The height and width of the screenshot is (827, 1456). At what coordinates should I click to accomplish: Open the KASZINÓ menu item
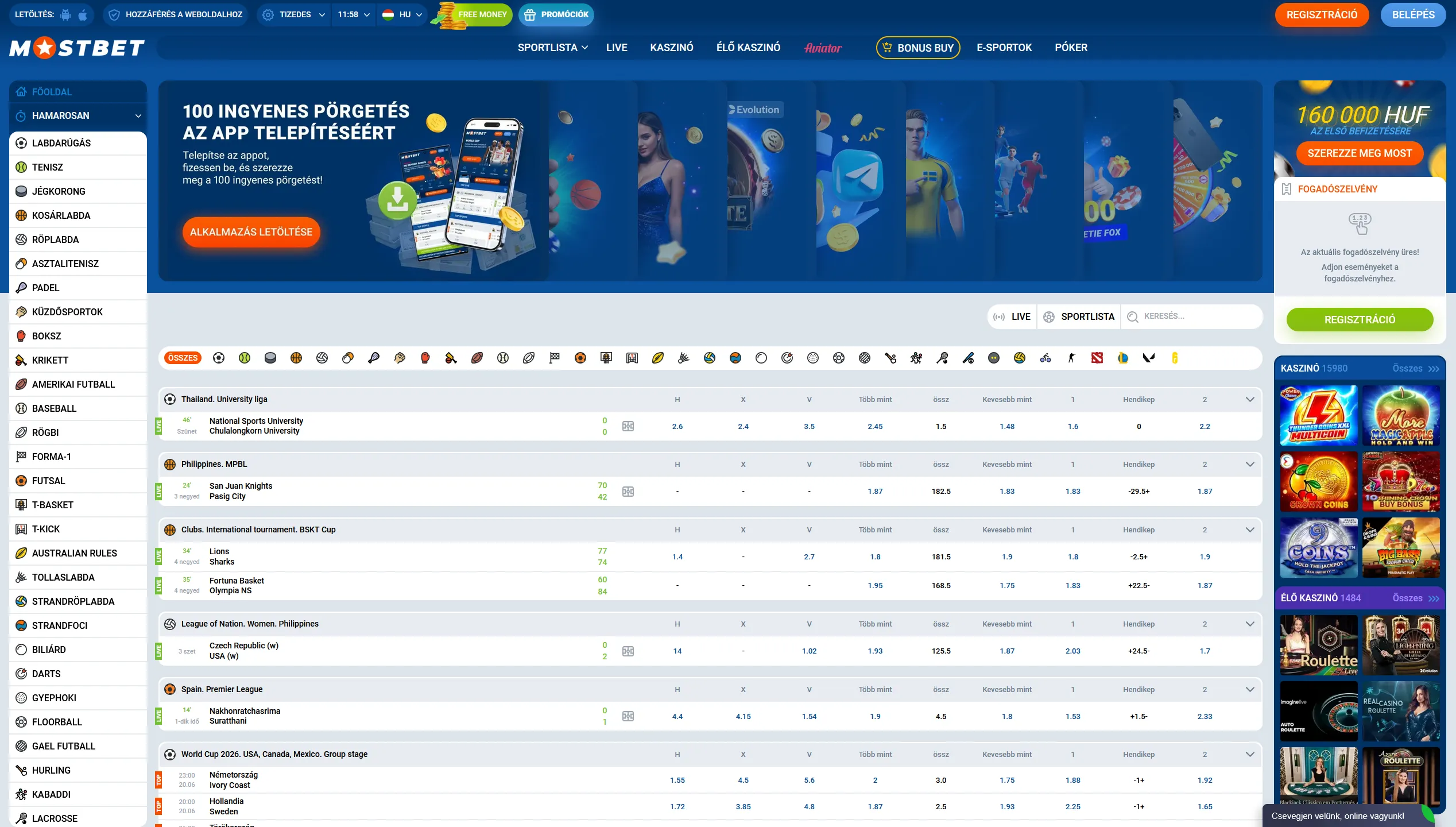(672, 48)
